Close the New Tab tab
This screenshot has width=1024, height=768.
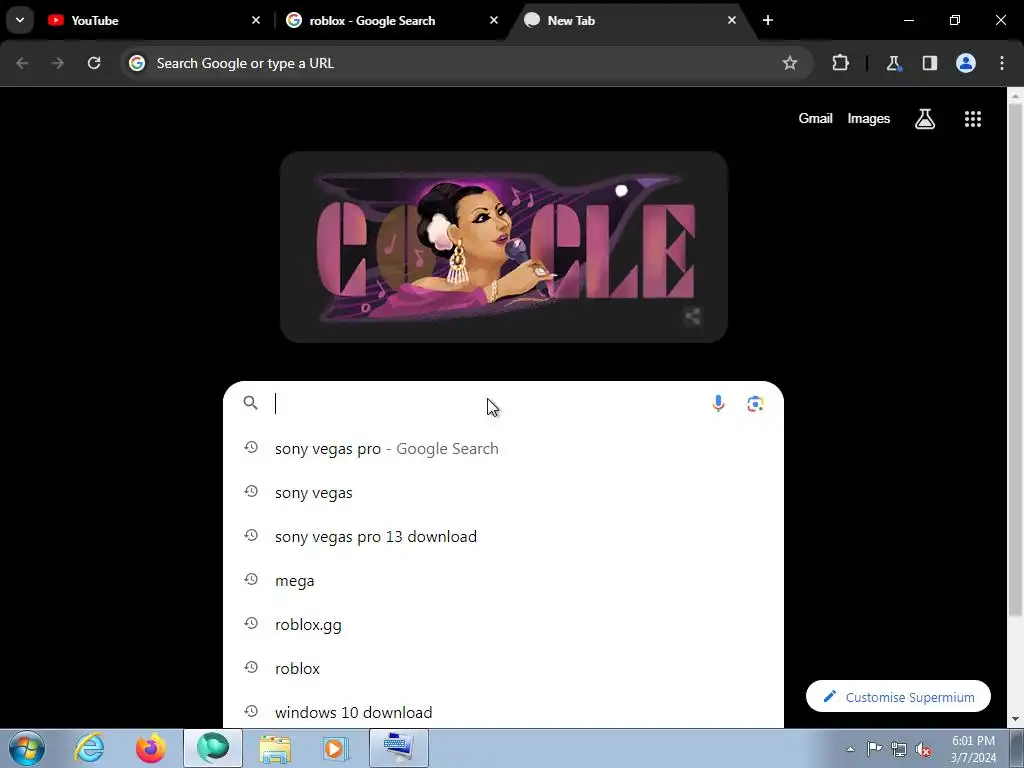point(731,20)
